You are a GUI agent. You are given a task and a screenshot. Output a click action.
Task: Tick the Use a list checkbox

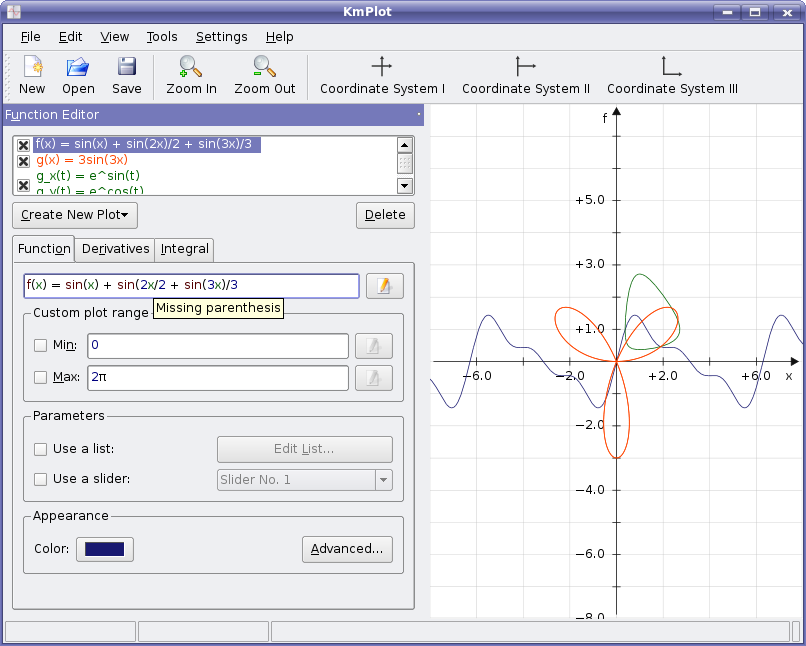(41, 449)
